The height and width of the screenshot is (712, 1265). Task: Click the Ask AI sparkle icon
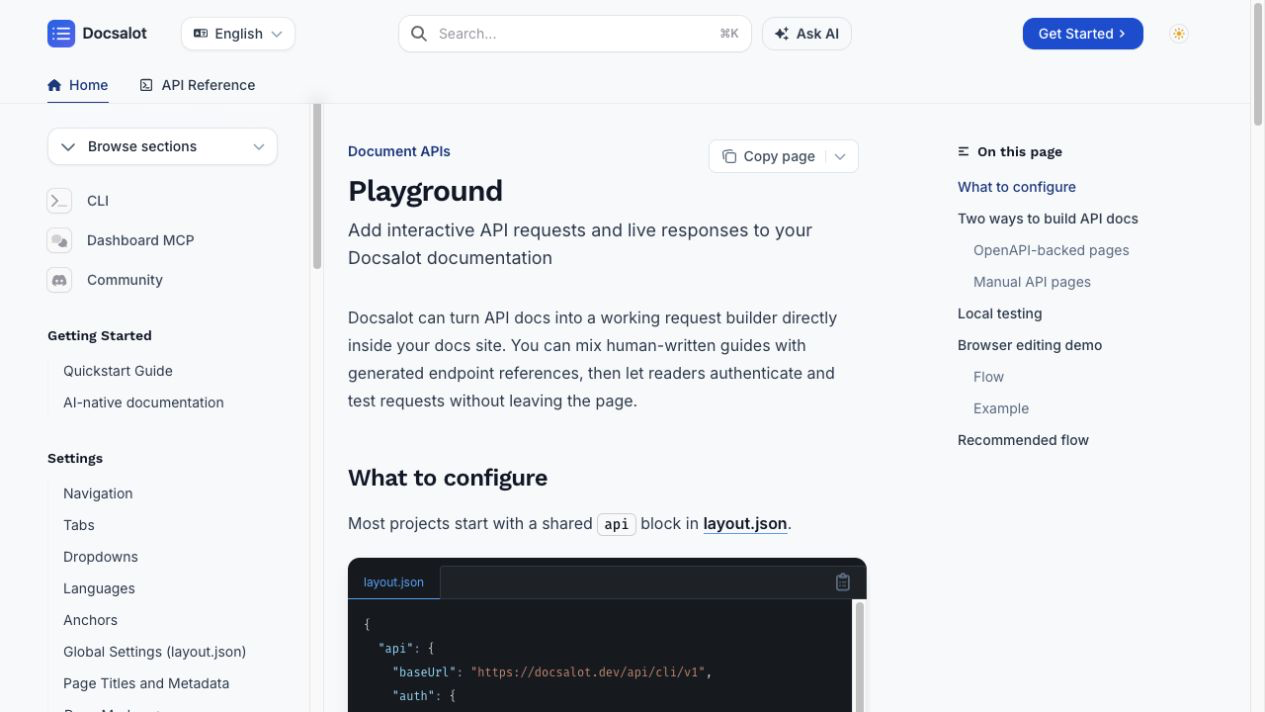coord(781,33)
